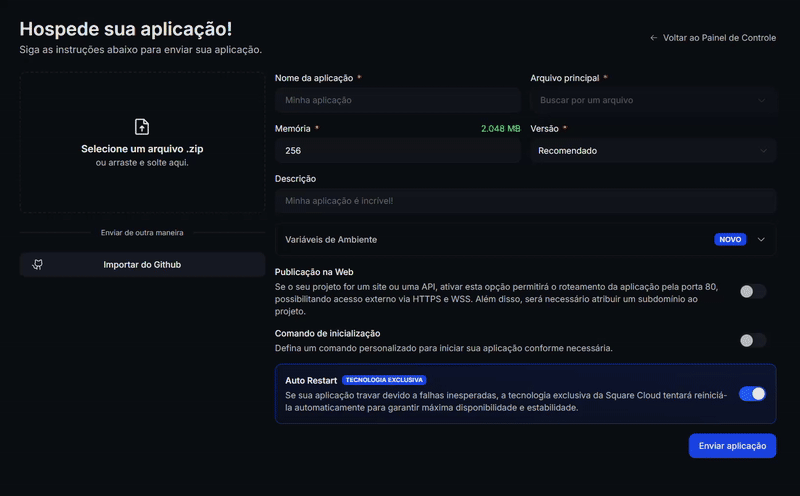Click the Memória field showing 256
Viewport: 800px width, 496px height.
[397, 151]
